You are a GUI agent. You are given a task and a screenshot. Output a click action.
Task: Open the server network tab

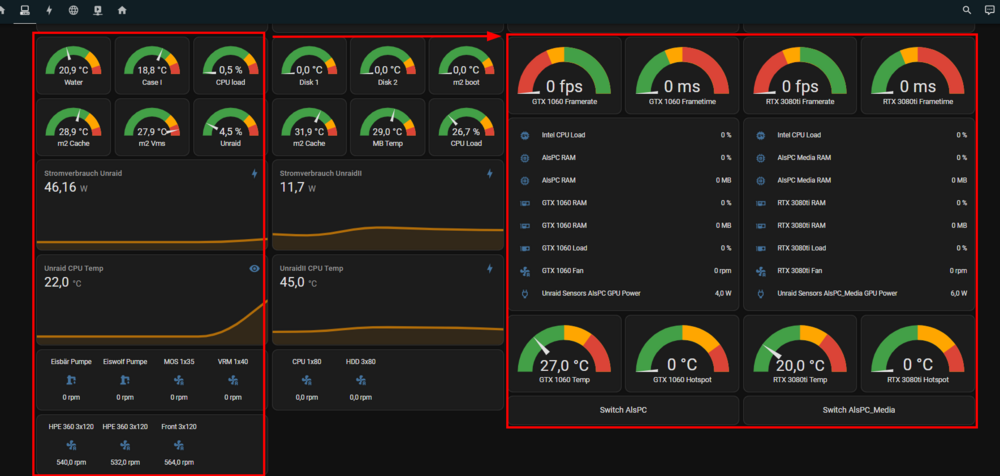click(x=98, y=10)
